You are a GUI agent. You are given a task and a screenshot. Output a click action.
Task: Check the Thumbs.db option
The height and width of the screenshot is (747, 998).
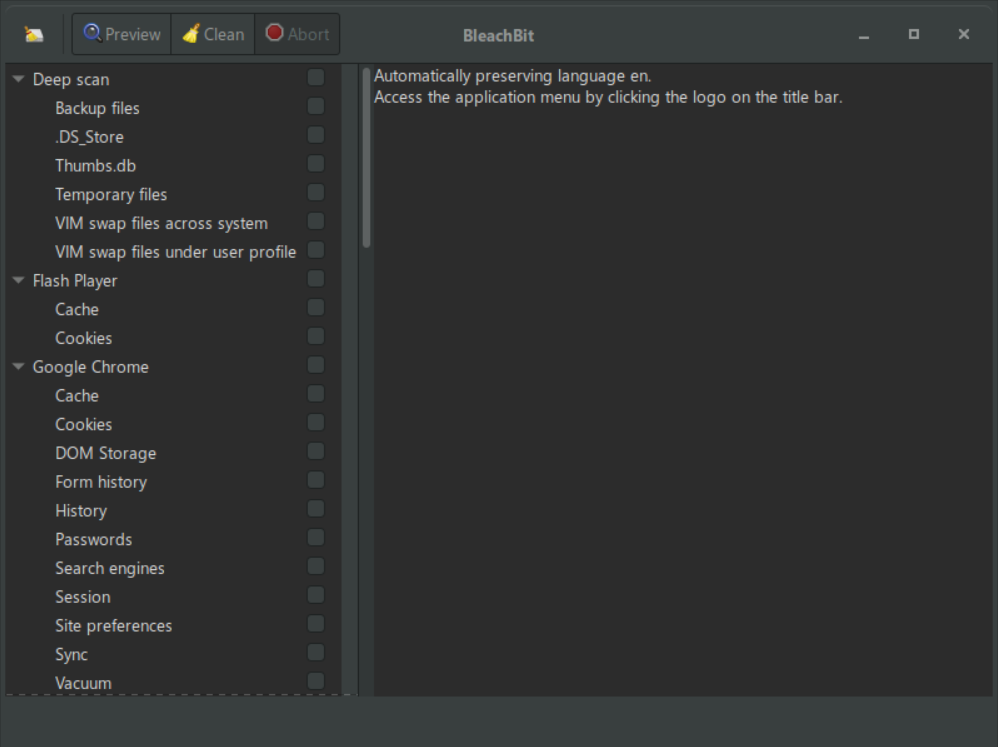(x=316, y=164)
